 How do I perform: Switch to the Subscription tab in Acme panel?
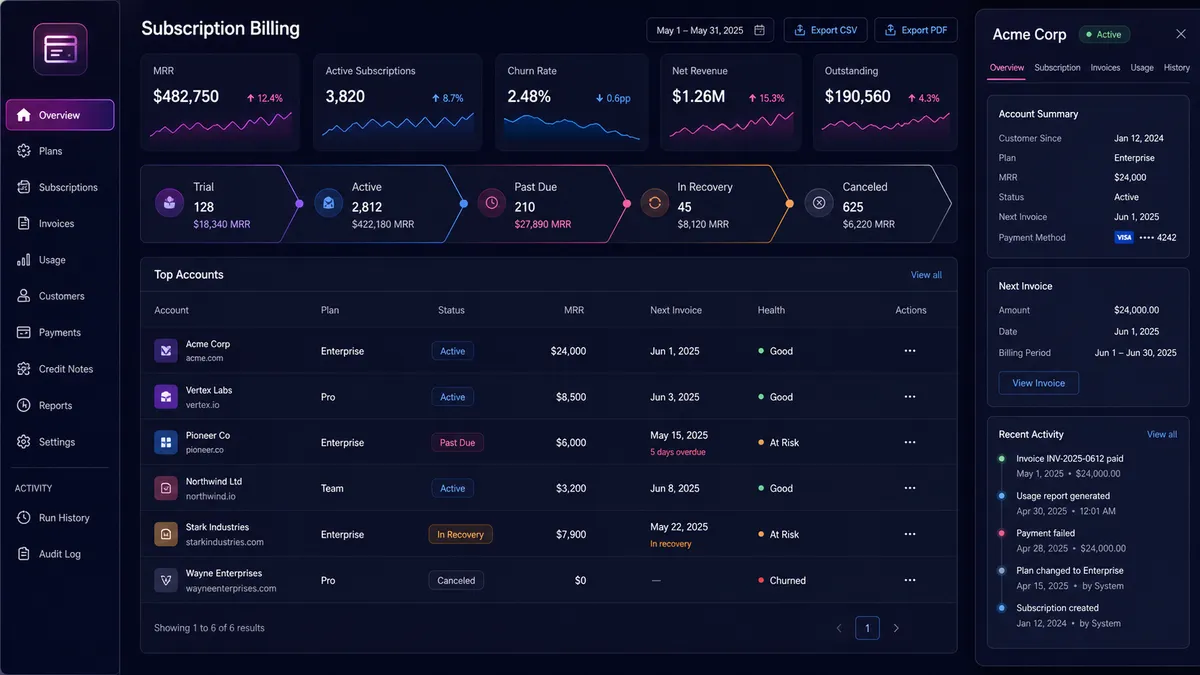1057,68
